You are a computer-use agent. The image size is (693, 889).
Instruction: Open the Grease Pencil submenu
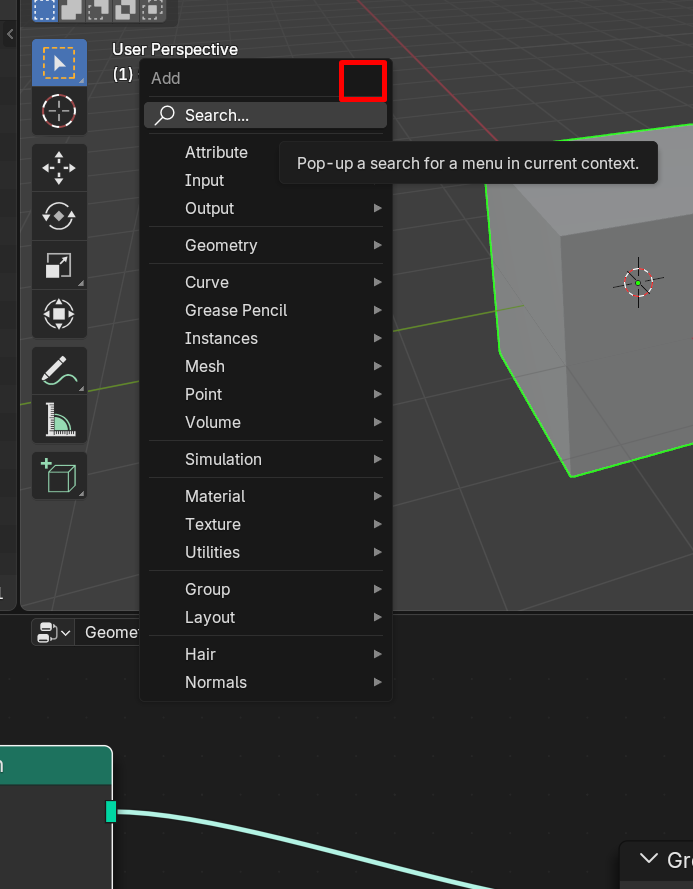(x=265, y=310)
